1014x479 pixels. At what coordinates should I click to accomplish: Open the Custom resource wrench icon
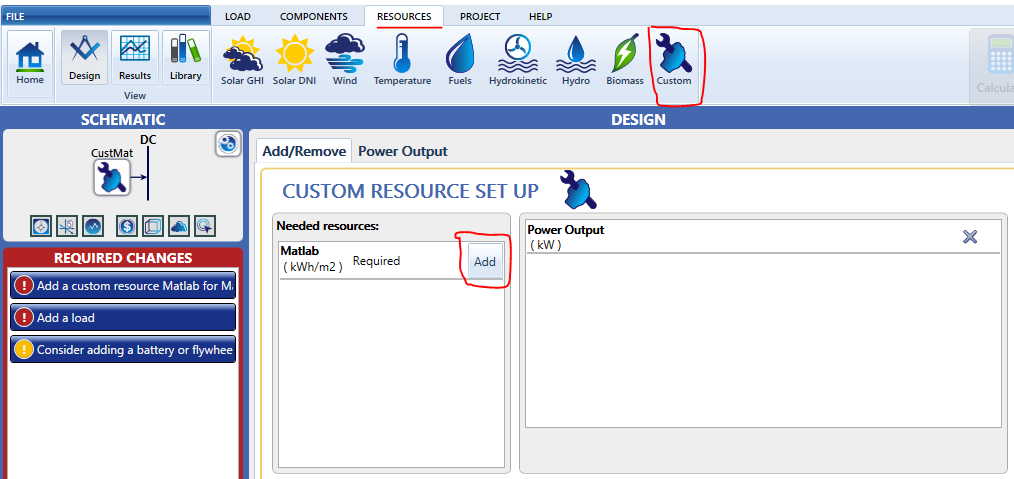674,59
